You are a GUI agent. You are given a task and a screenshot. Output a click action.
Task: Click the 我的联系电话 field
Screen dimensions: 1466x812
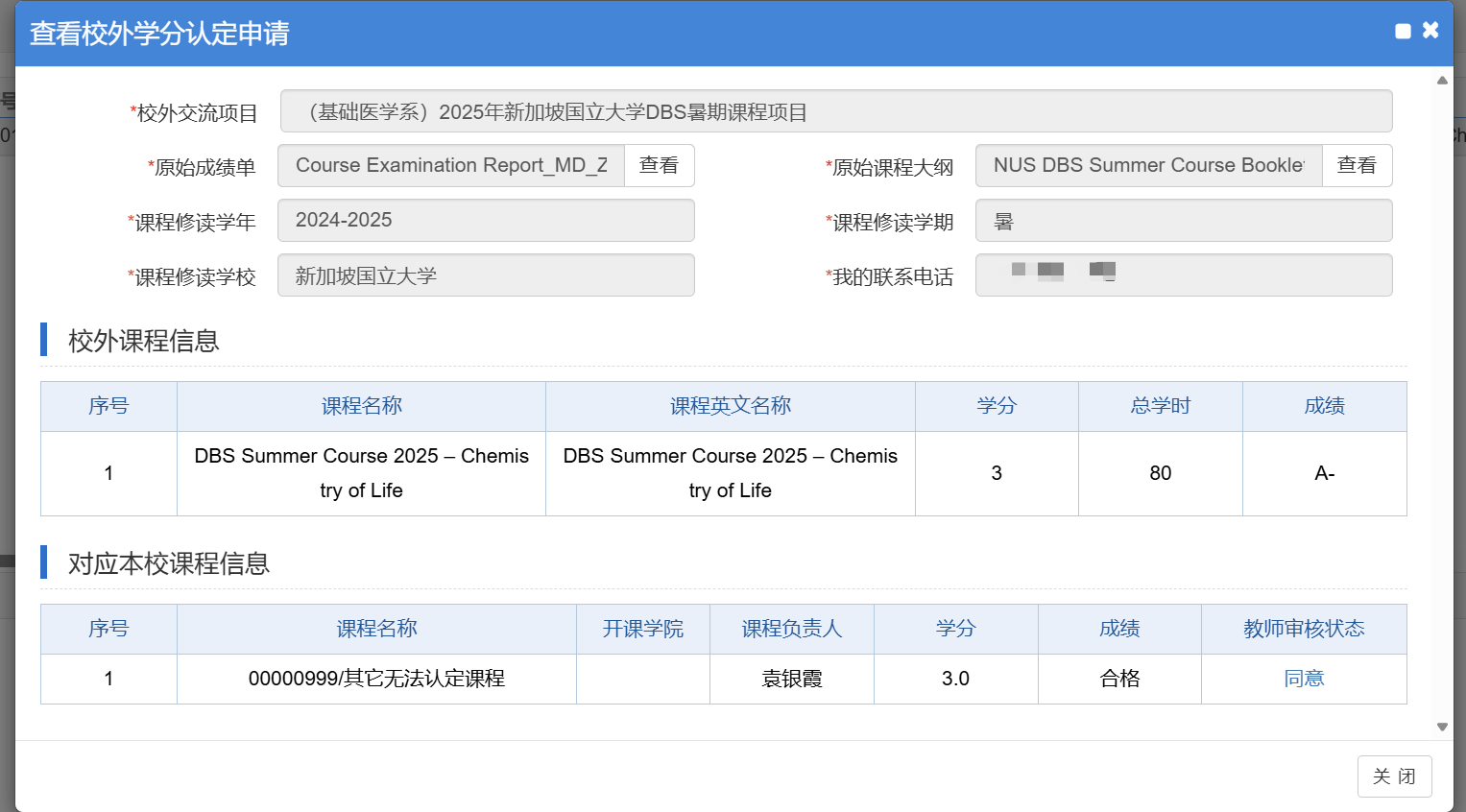1183,276
